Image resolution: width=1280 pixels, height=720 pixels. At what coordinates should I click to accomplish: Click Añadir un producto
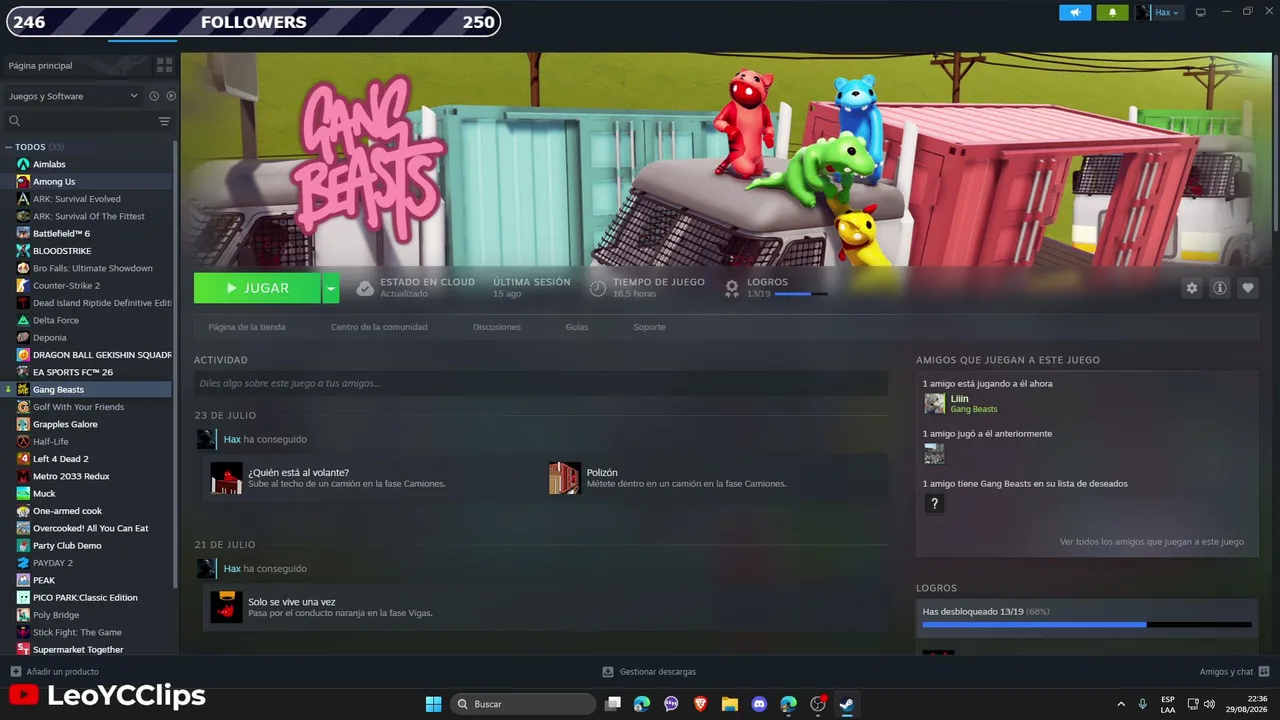[x=54, y=672]
